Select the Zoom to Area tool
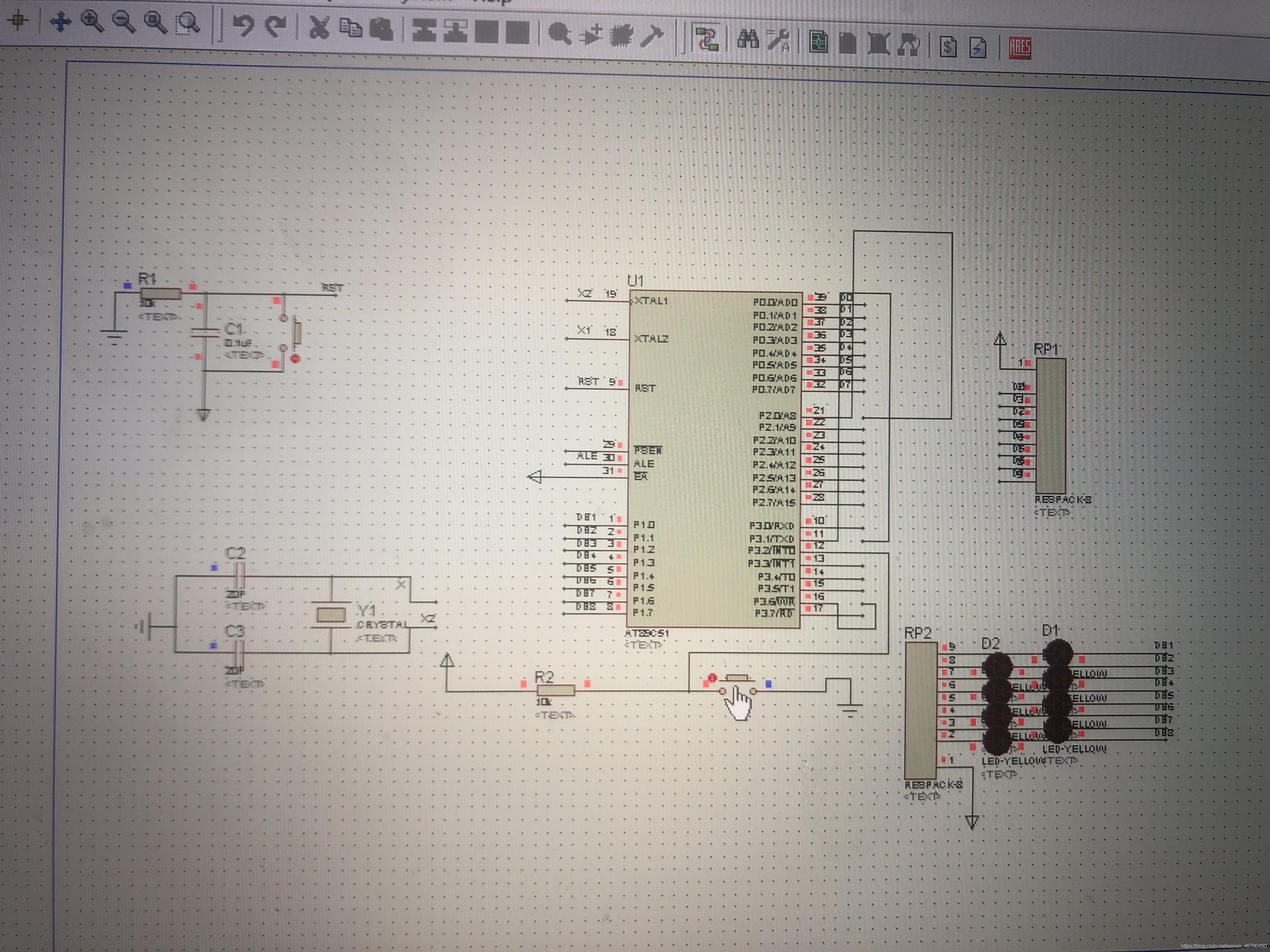Viewport: 1270px width, 952px height. 187,24
